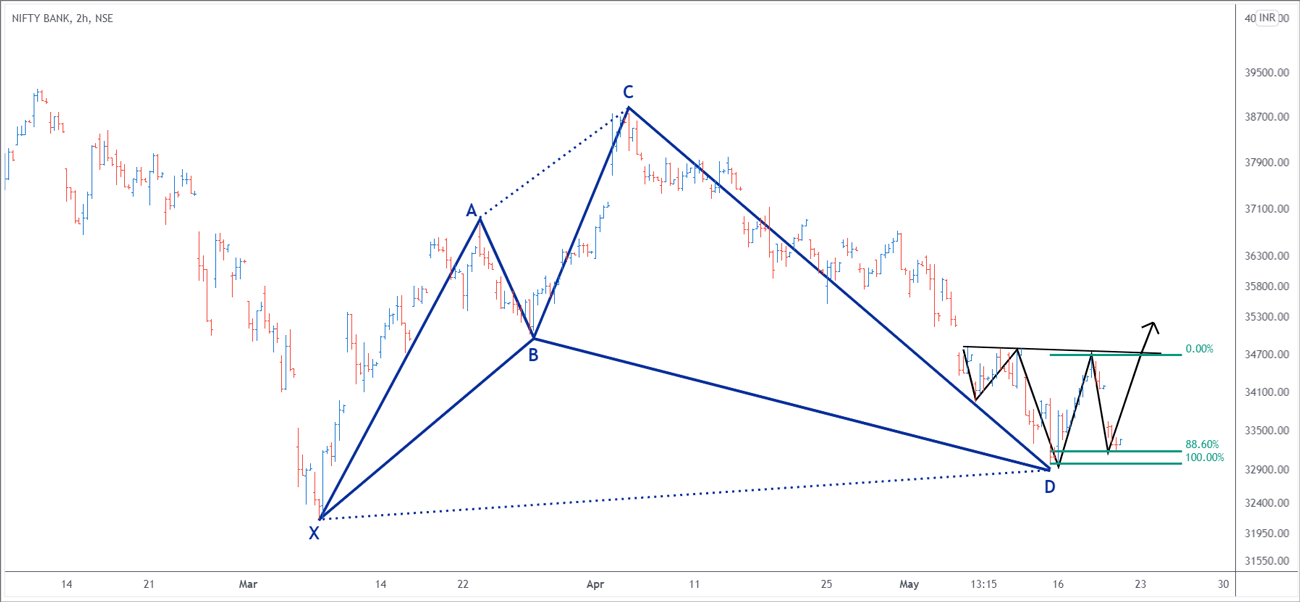Click the 16 date label on time axis
This screenshot has height=602, width=1300.
click(x=1059, y=583)
